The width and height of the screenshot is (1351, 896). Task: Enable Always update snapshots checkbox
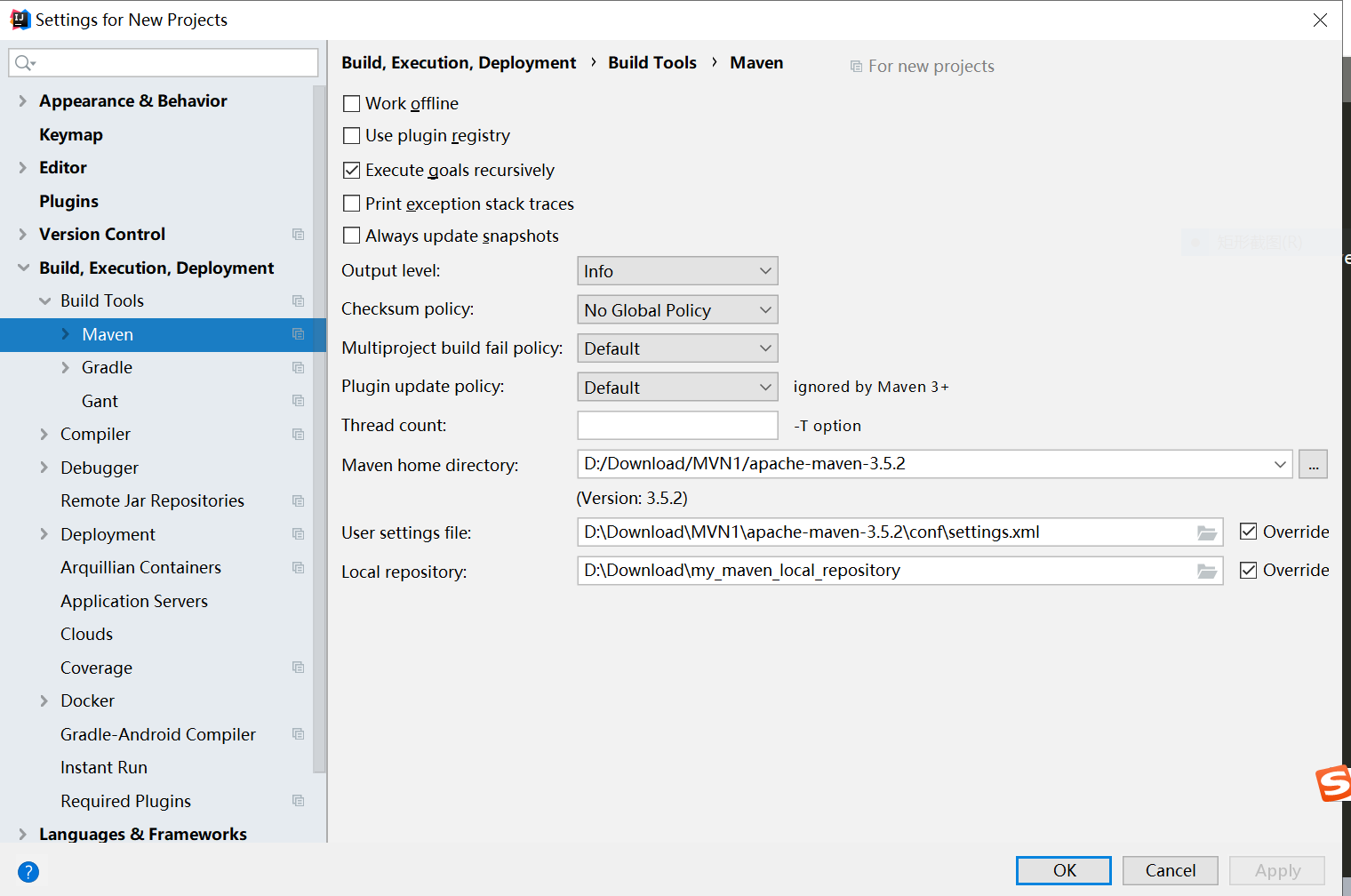(x=352, y=236)
